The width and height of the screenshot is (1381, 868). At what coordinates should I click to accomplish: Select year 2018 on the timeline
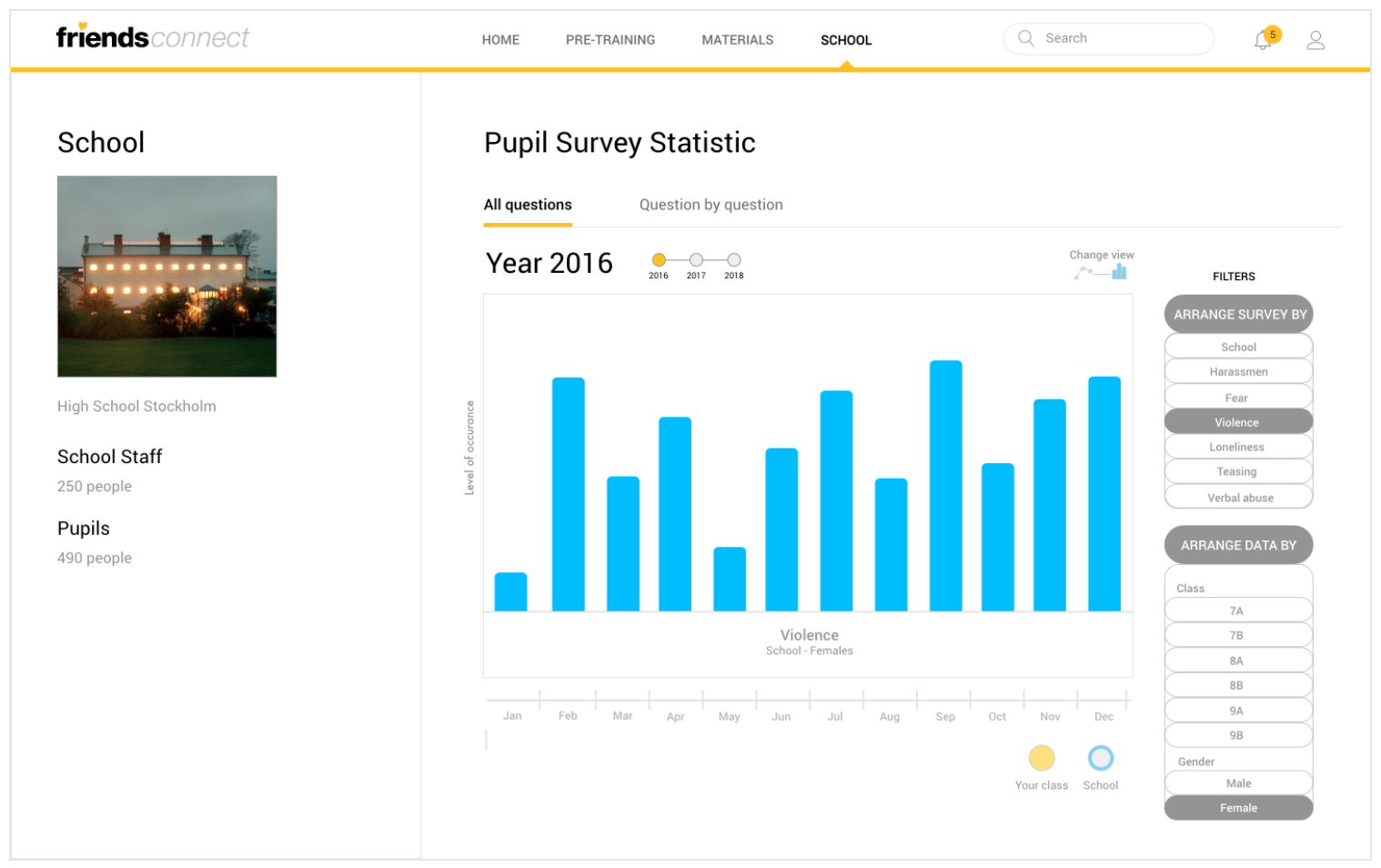pyautogui.click(x=734, y=260)
